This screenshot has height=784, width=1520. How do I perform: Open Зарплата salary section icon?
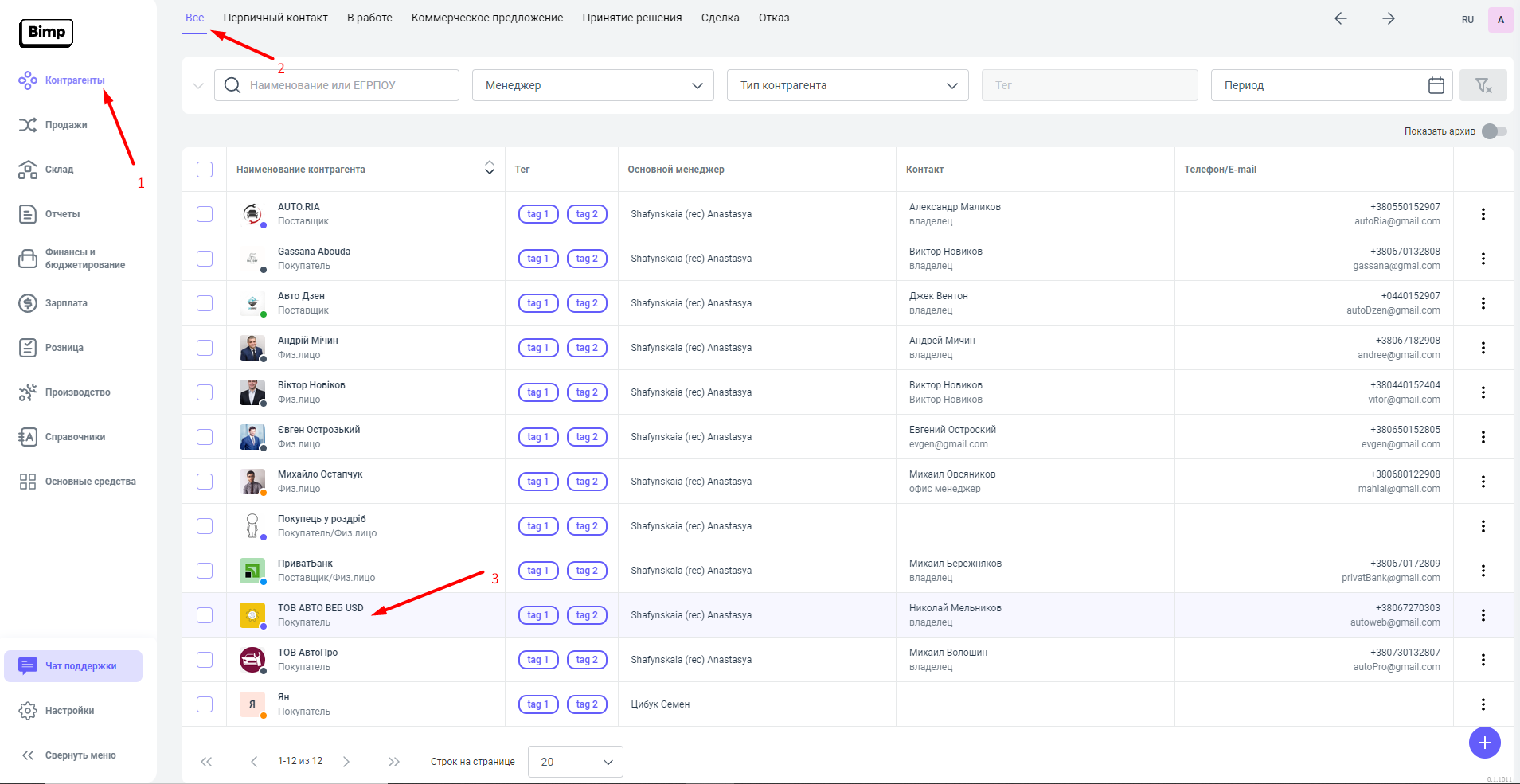[28, 303]
